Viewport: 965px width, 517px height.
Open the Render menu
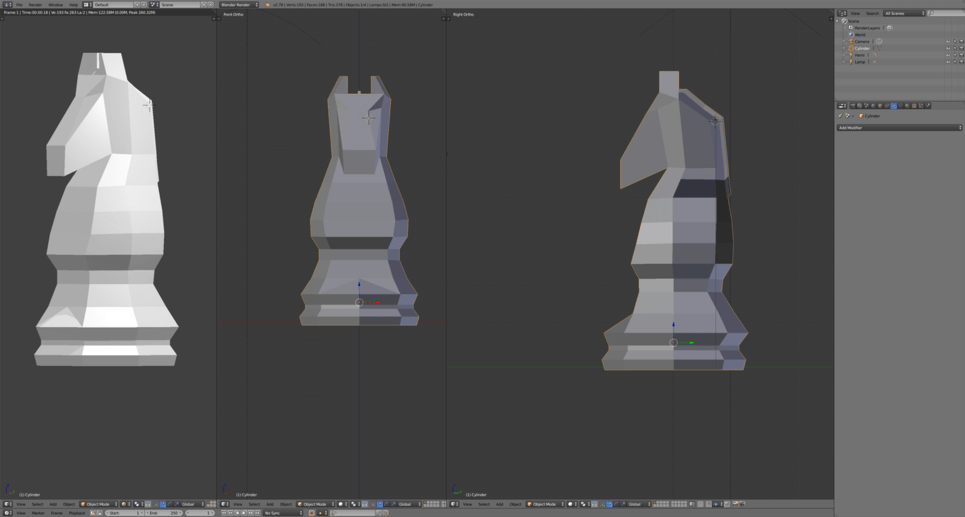coord(35,5)
